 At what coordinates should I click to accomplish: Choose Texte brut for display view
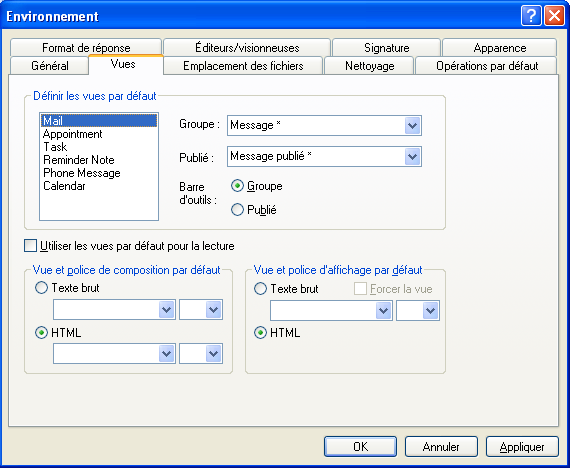[x=260, y=289]
